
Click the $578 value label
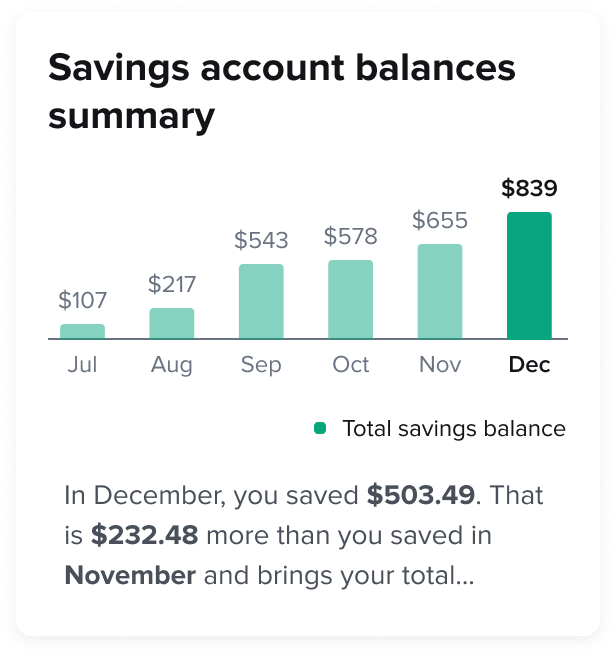click(x=350, y=237)
